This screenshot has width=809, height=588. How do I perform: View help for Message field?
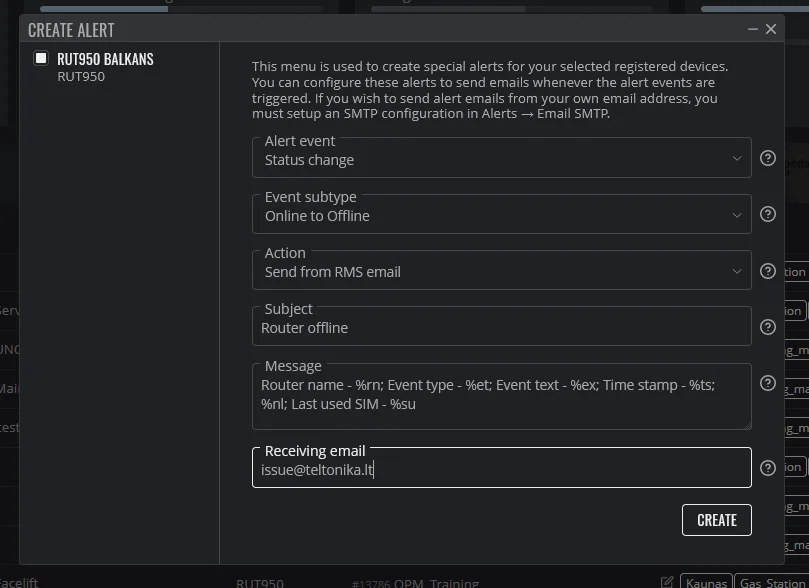pos(768,383)
